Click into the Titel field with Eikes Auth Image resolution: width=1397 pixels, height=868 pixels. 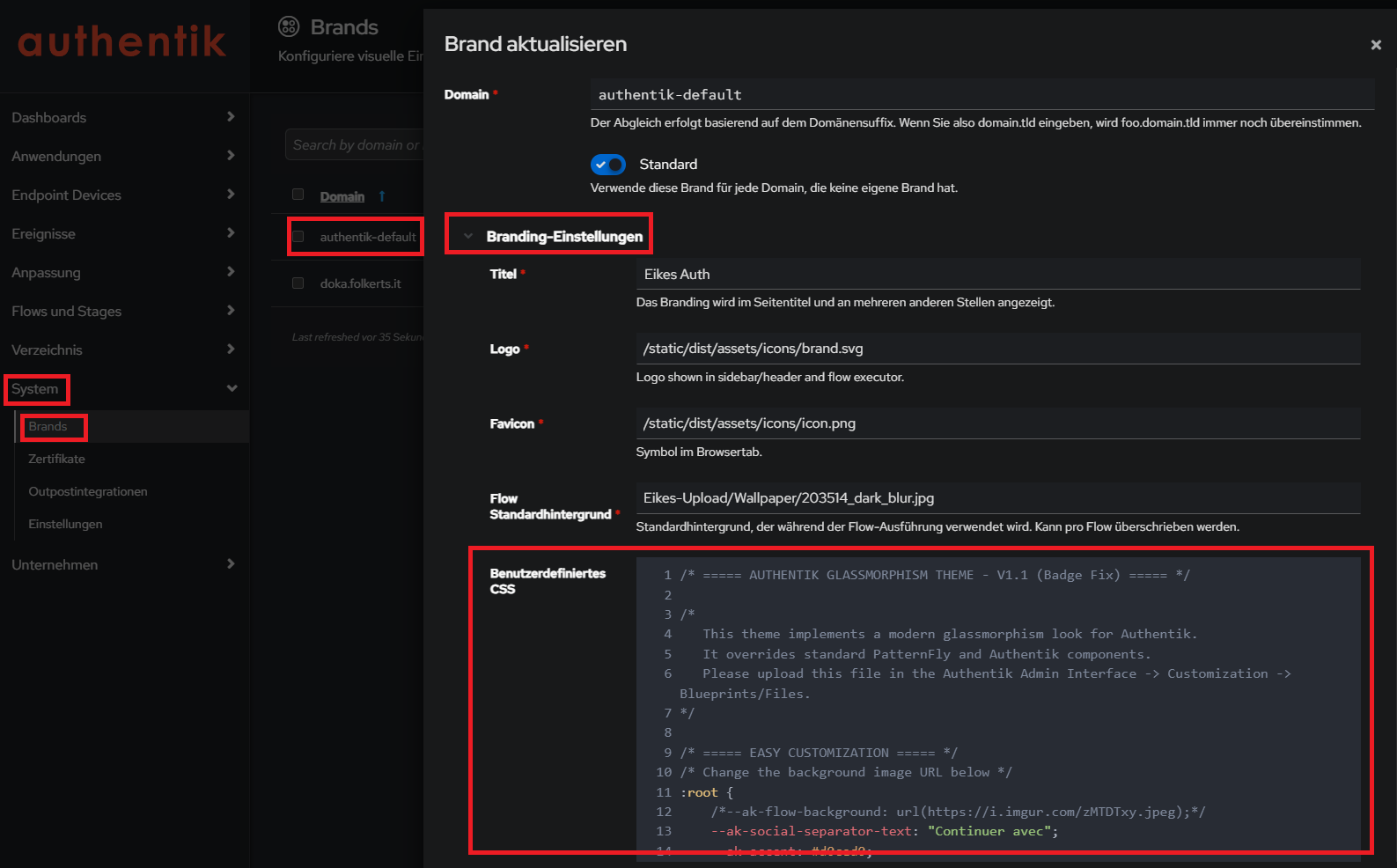click(x=998, y=274)
